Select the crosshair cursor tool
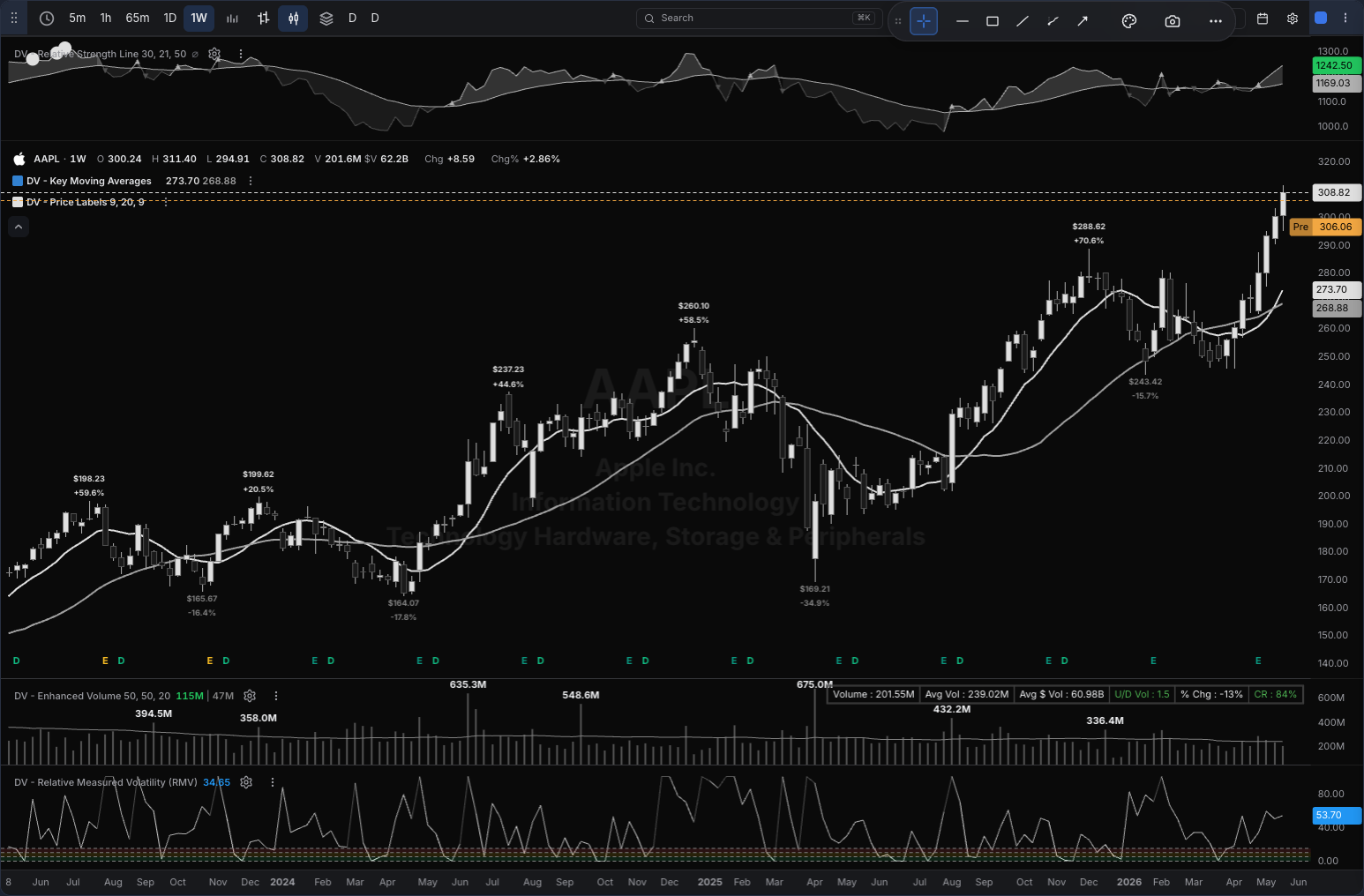1364x896 pixels. (924, 21)
